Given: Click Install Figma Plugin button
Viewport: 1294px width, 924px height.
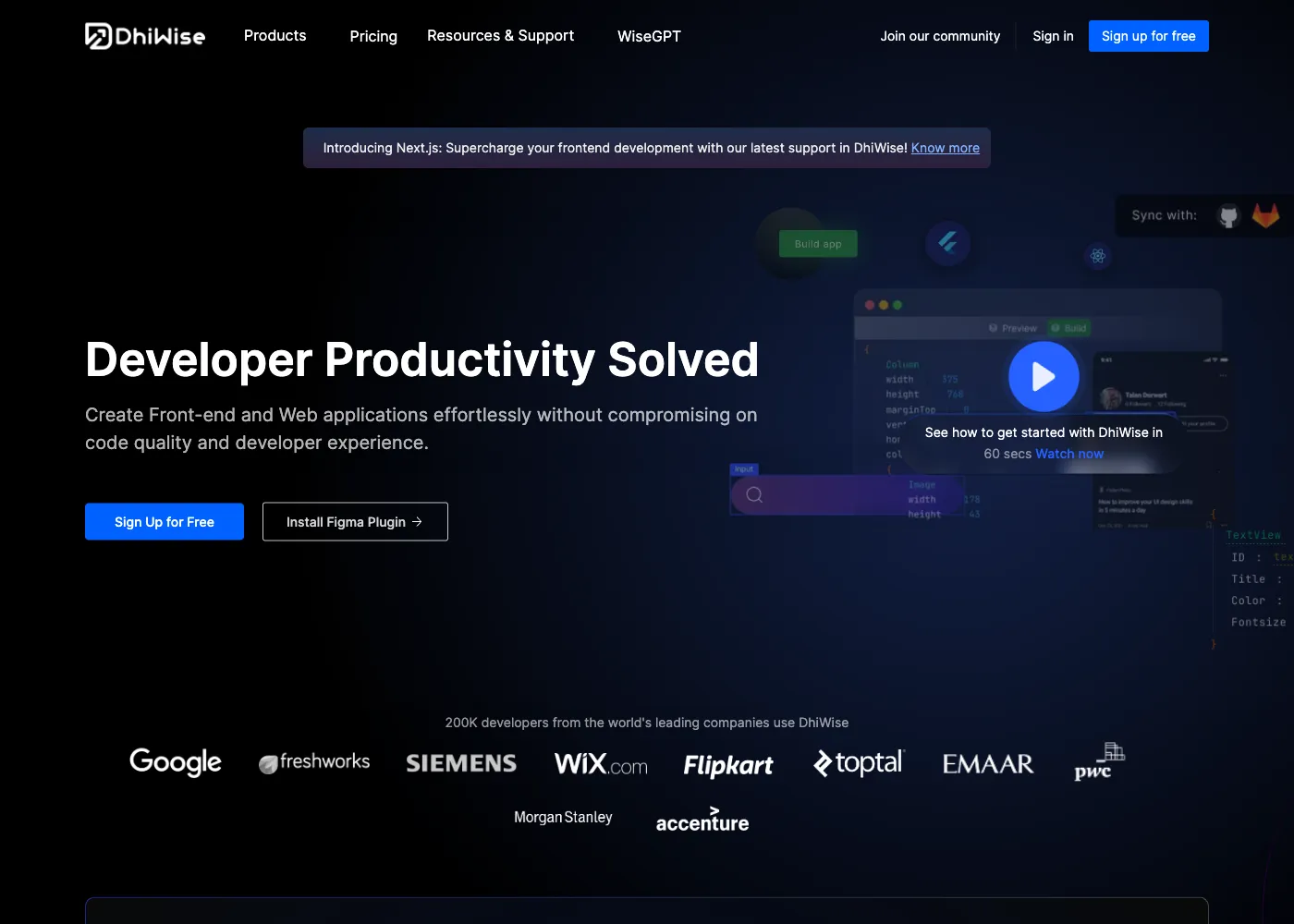Looking at the screenshot, I should 355,522.
